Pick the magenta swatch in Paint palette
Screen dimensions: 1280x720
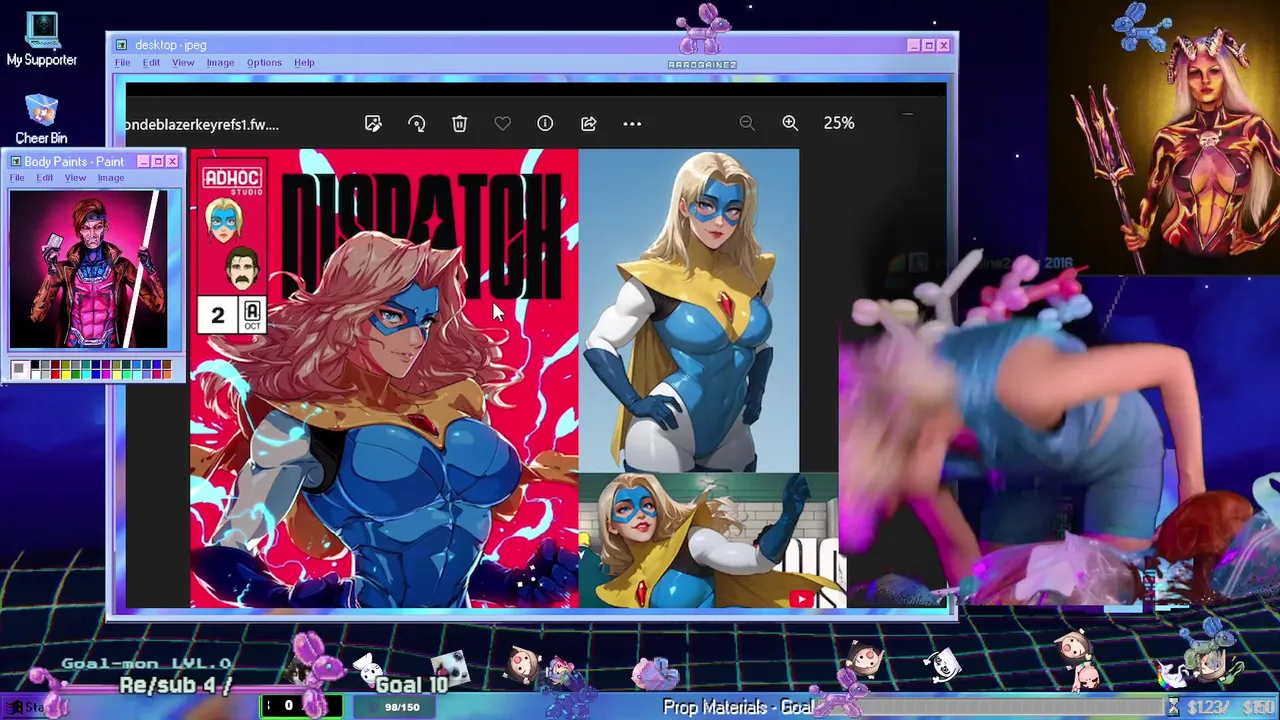pos(106,375)
